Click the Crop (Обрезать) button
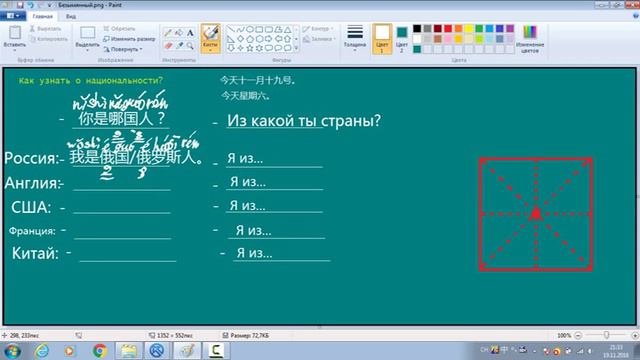This screenshot has width=640, height=360. [119, 29]
